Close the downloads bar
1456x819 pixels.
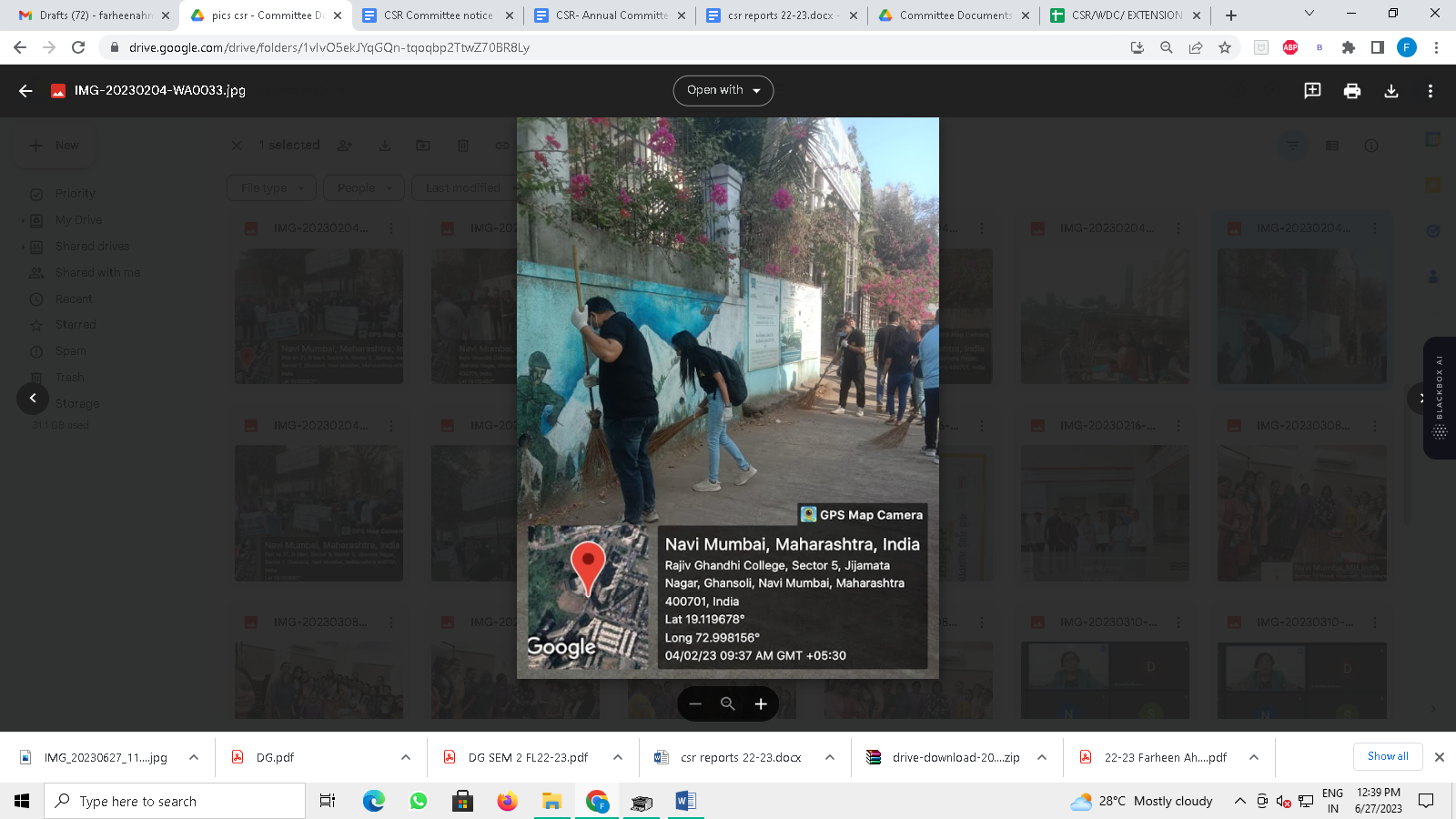click(1440, 757)
